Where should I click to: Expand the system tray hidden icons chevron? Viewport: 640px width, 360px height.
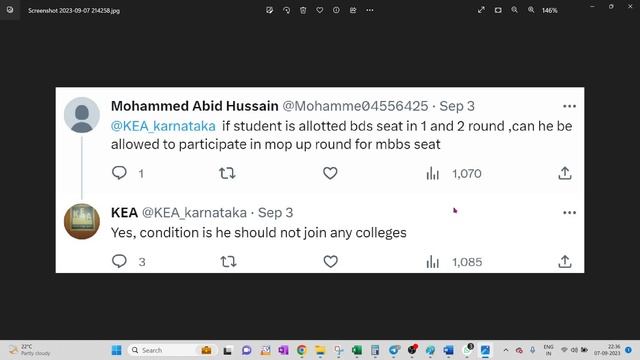click(x=506, y=350)
